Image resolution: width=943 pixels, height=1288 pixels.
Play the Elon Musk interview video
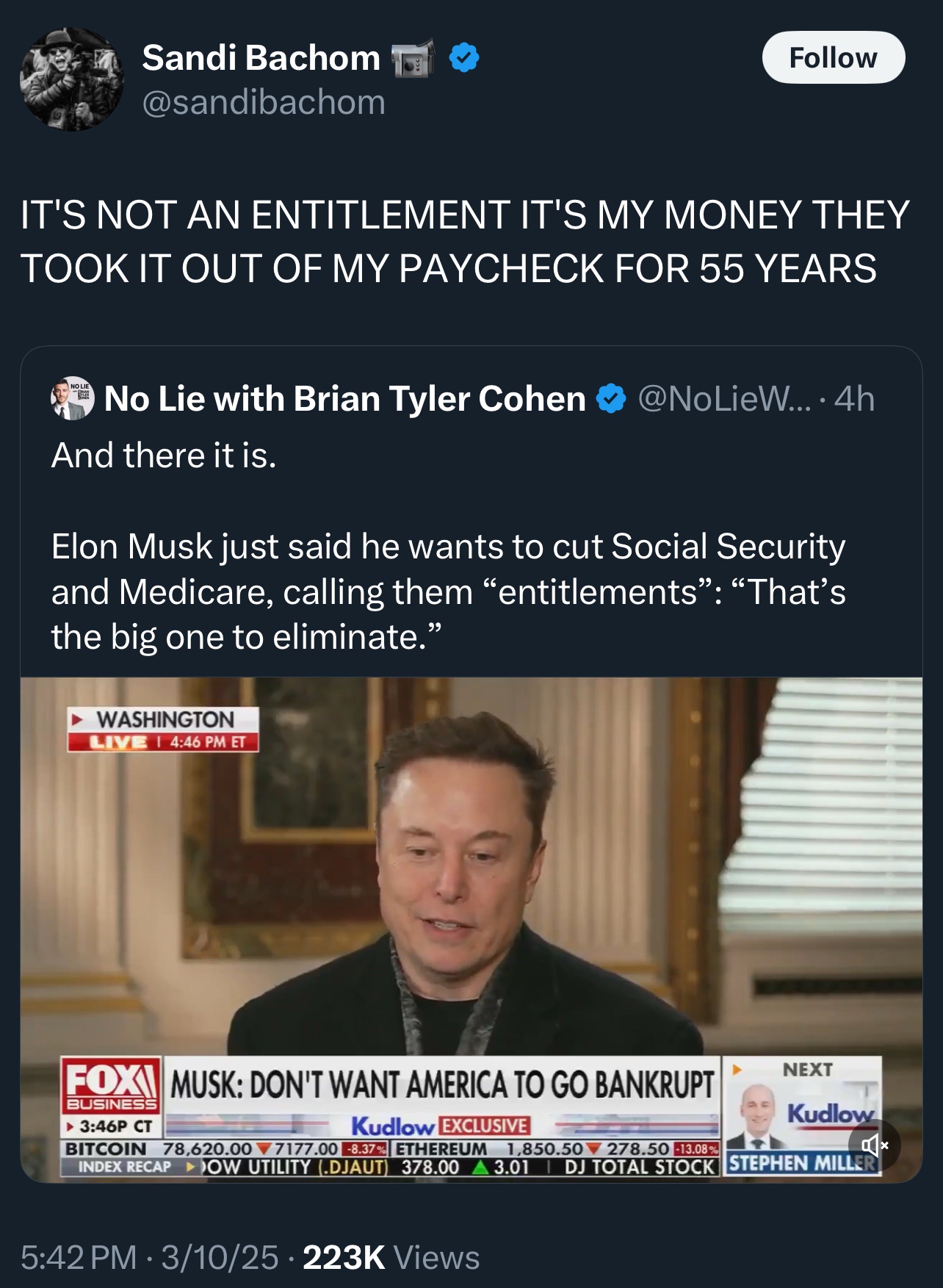pyautogui.click(x=471, y=882)
